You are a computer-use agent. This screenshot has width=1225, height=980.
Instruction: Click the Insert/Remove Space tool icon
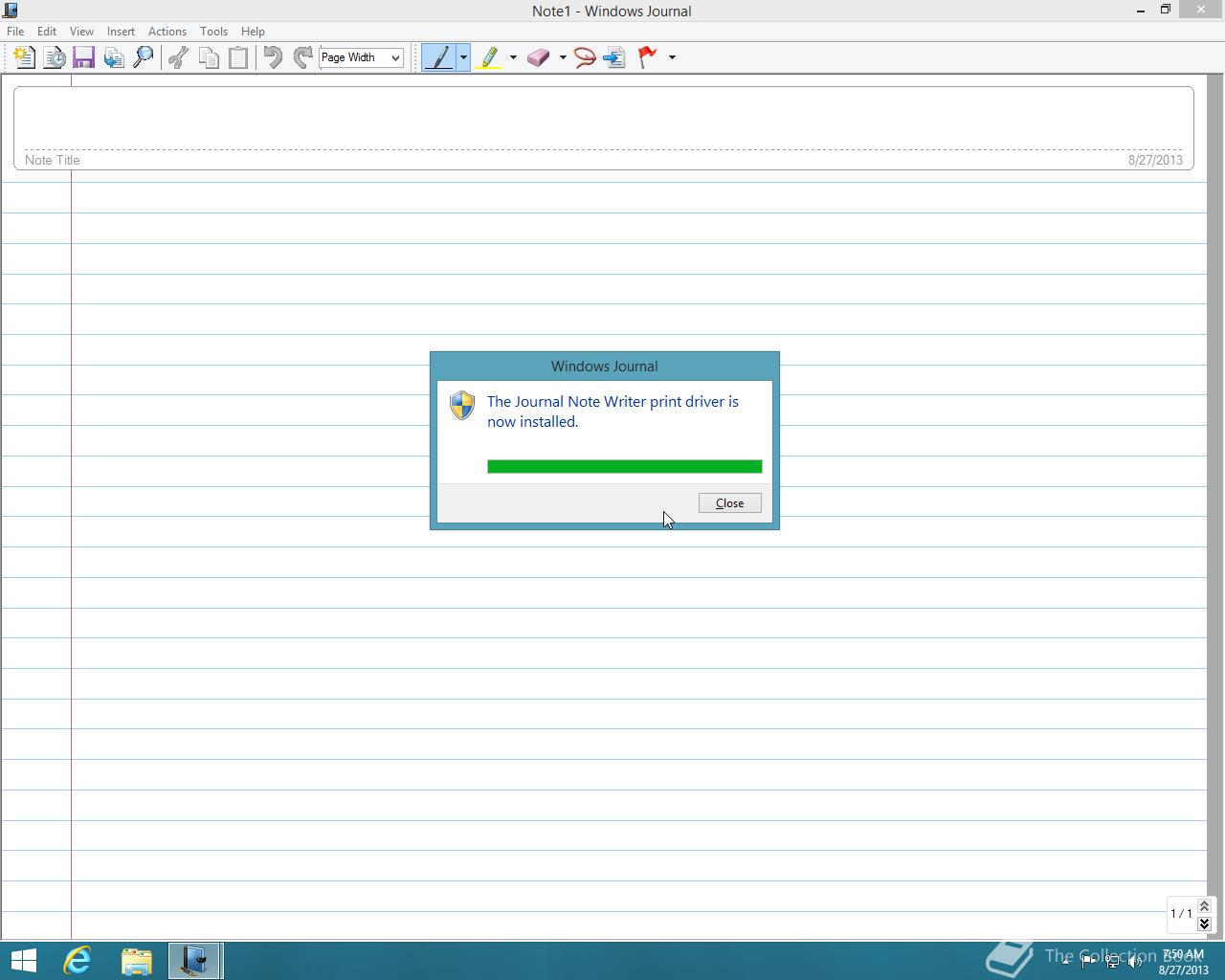tap(614, 57)
